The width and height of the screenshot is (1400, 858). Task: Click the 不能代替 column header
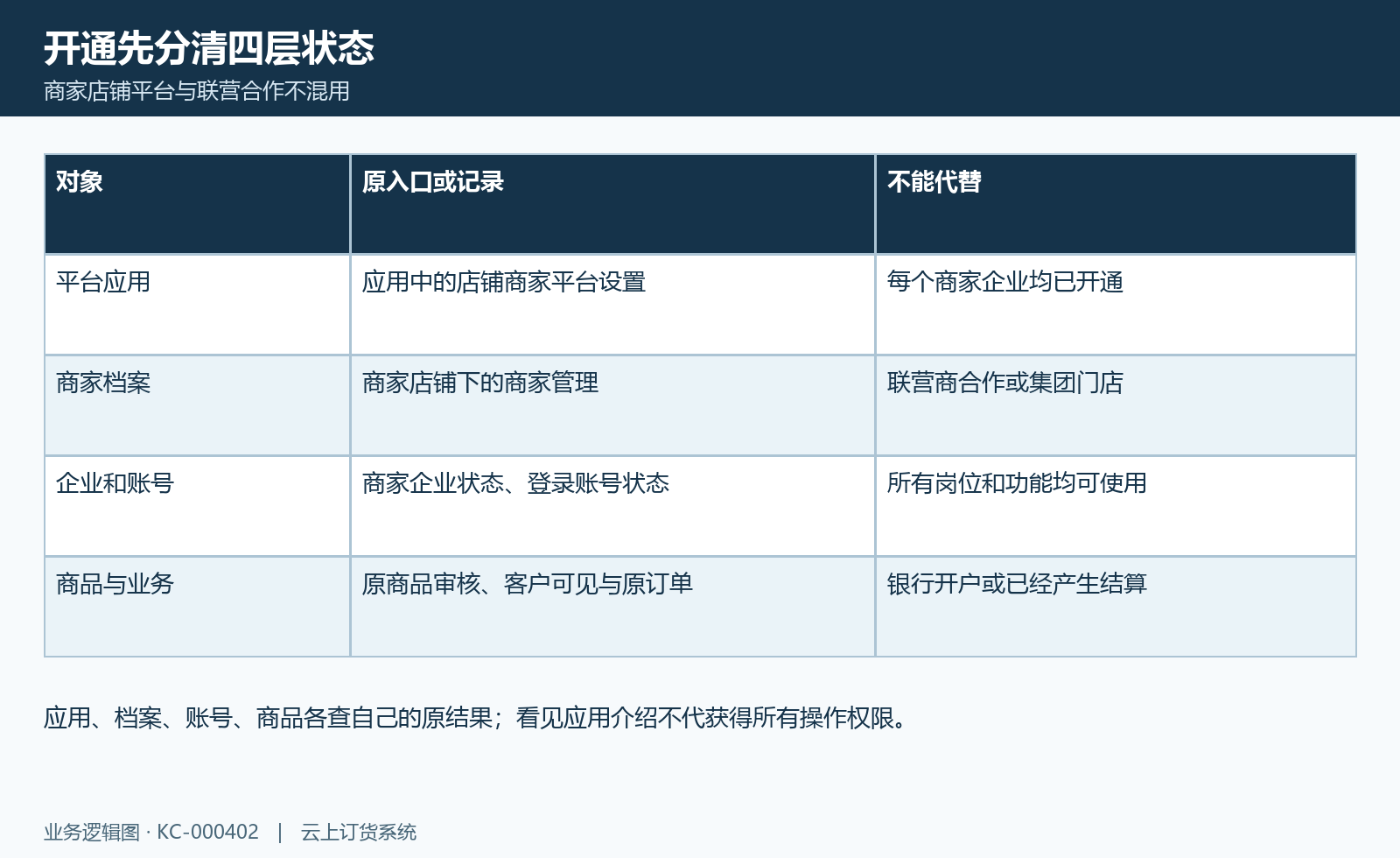[1116, 204]
